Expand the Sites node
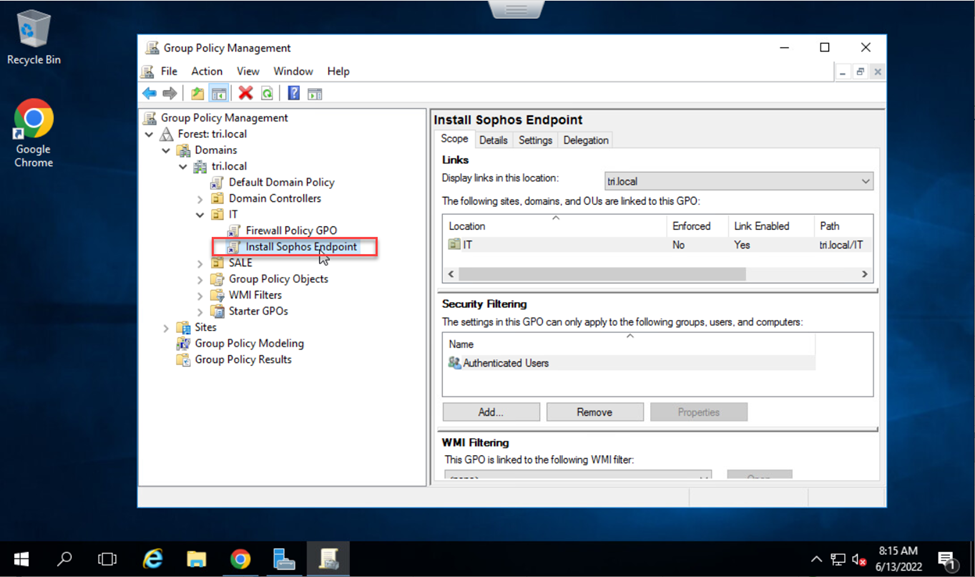 tap(166, 328)
